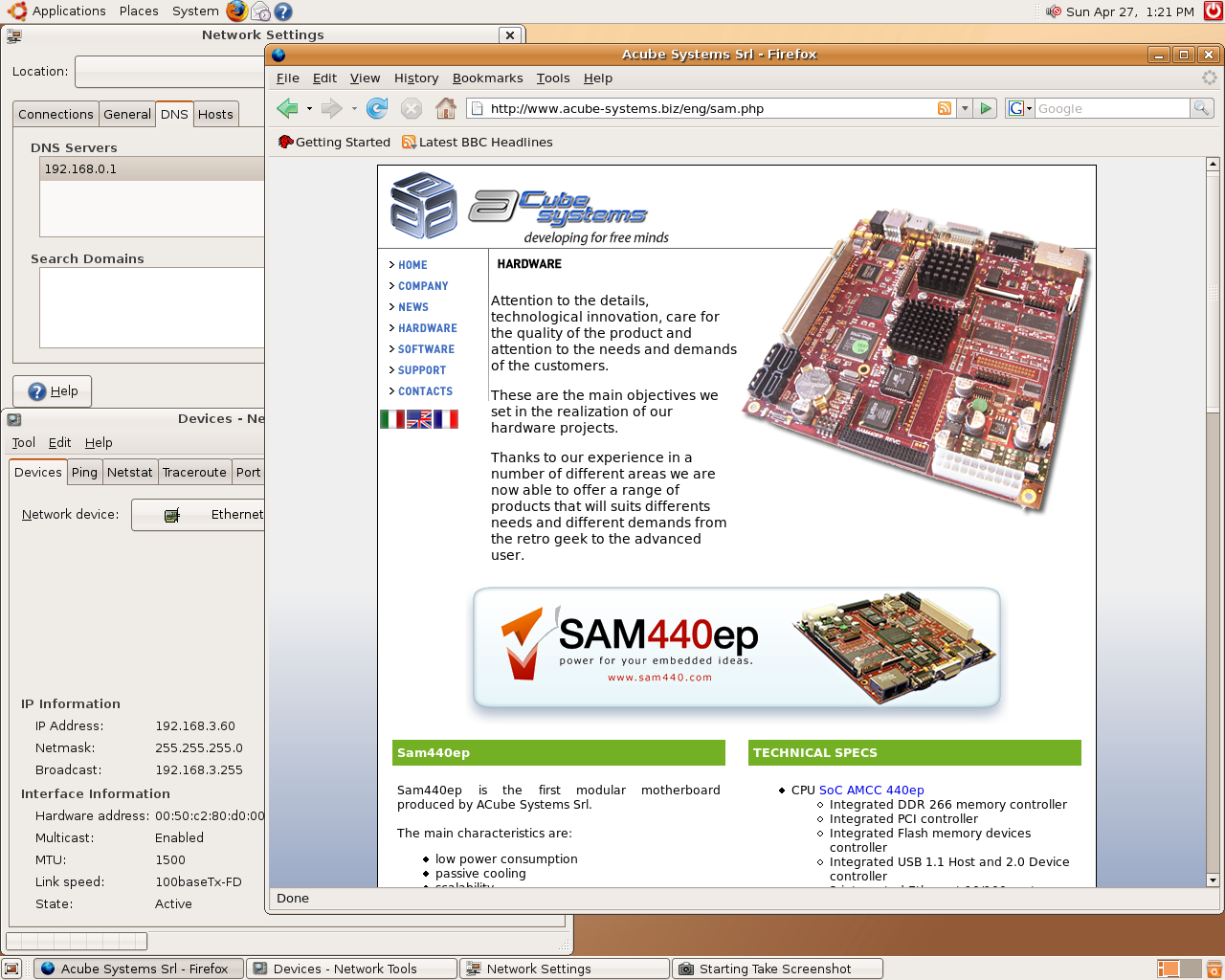Click the Firefox Back arrow button

tap(287, 108)
